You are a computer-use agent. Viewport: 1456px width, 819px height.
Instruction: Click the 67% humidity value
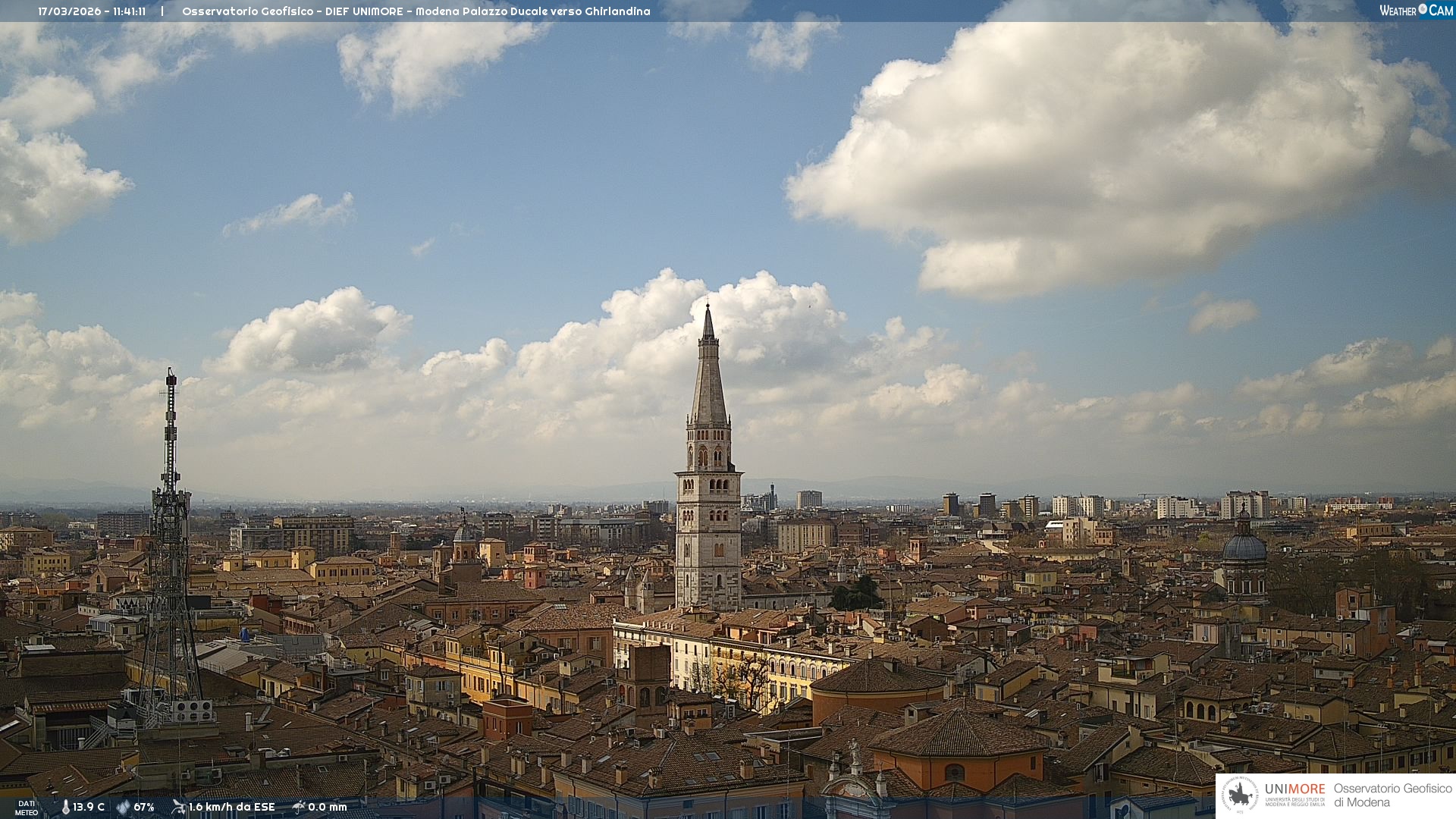[144, 807]
